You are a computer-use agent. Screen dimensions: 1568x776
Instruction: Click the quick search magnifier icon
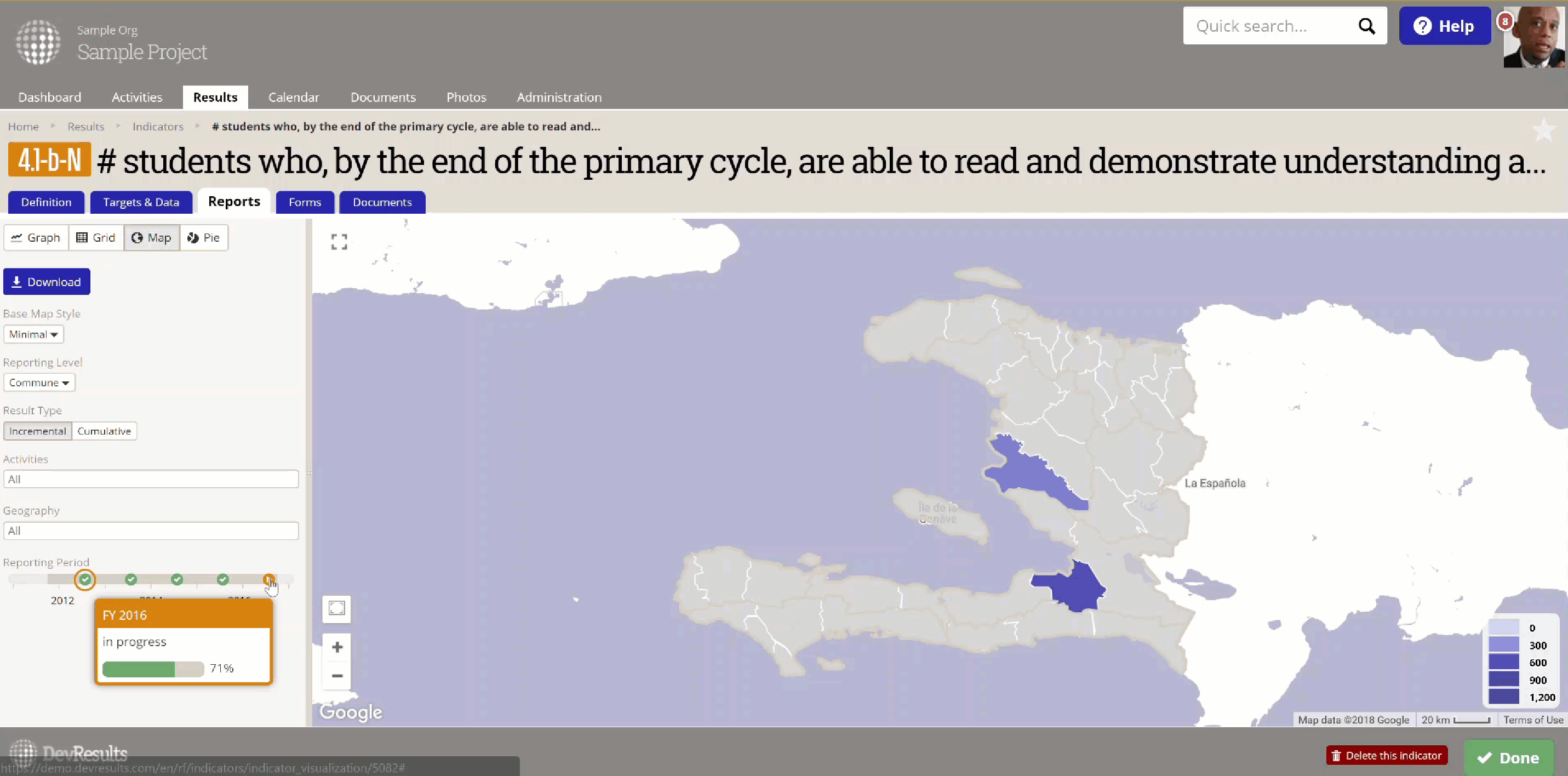click(x=1366, y=26)
